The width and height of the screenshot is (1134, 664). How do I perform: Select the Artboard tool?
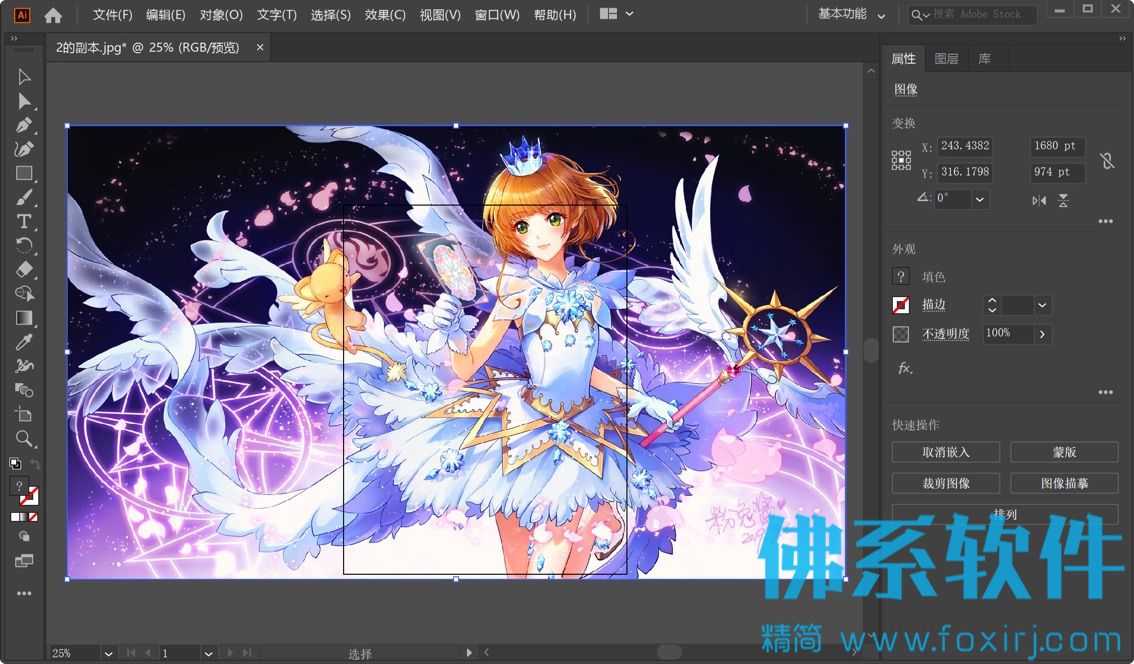(24, 414)
